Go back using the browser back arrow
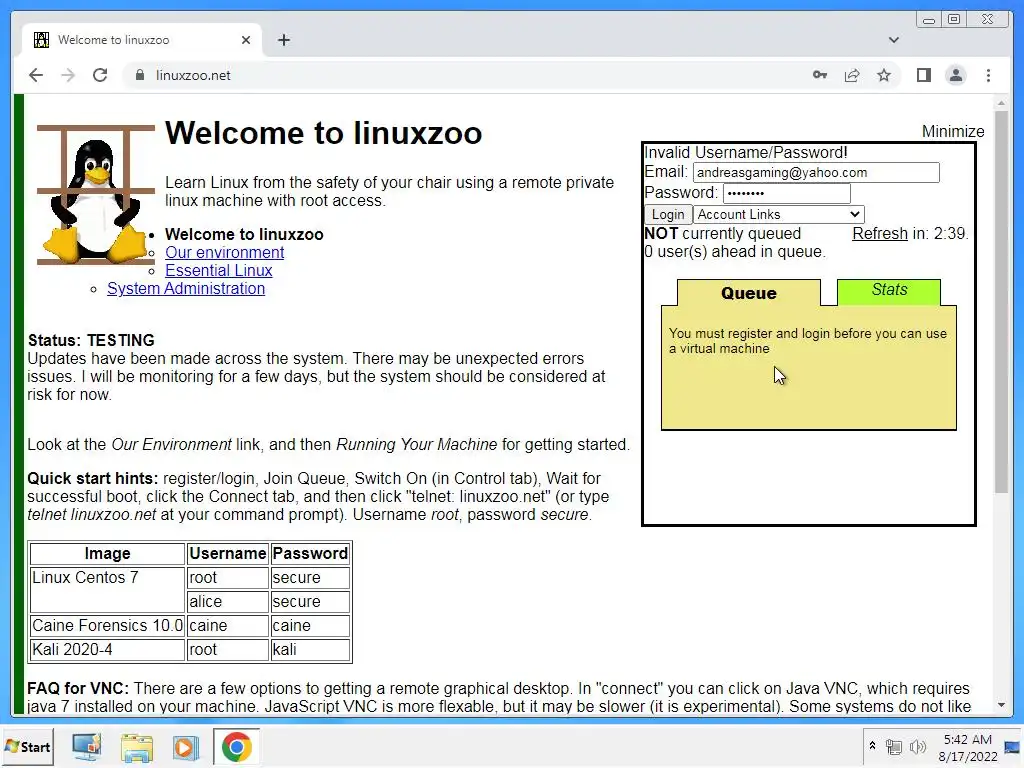 (x=36, y=75)
